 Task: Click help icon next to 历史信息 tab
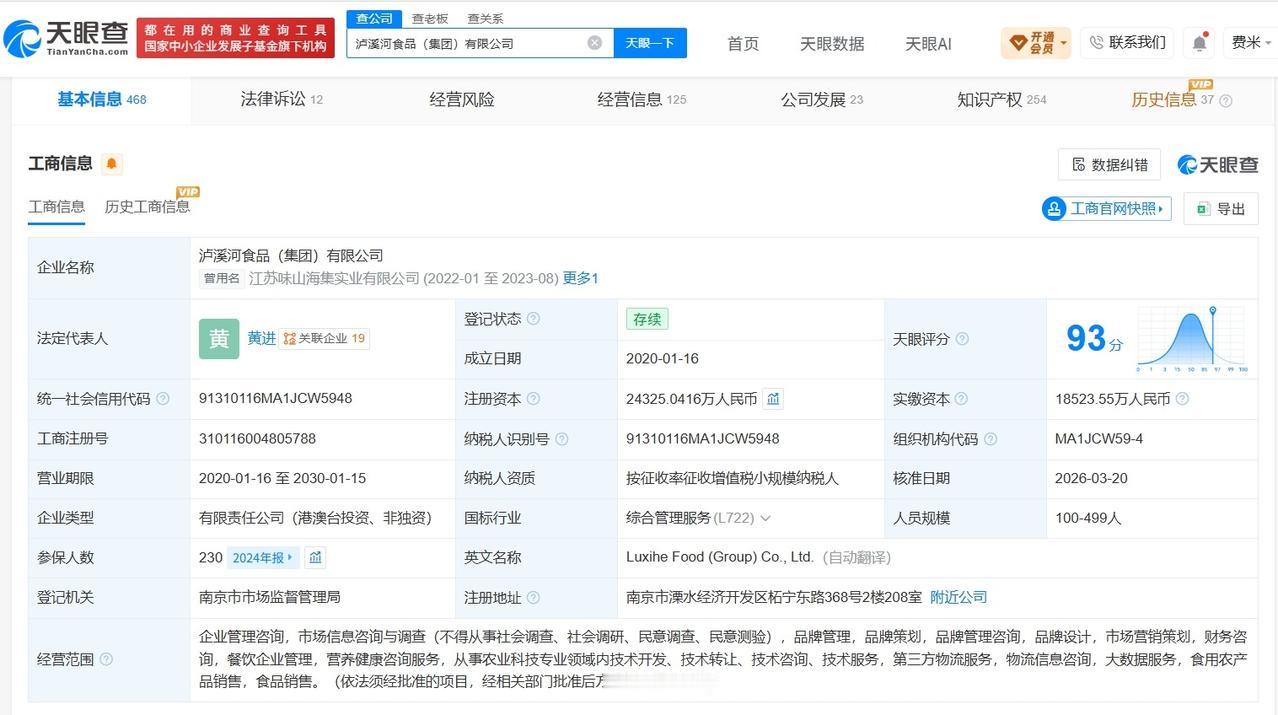(x=1226, y=100)
